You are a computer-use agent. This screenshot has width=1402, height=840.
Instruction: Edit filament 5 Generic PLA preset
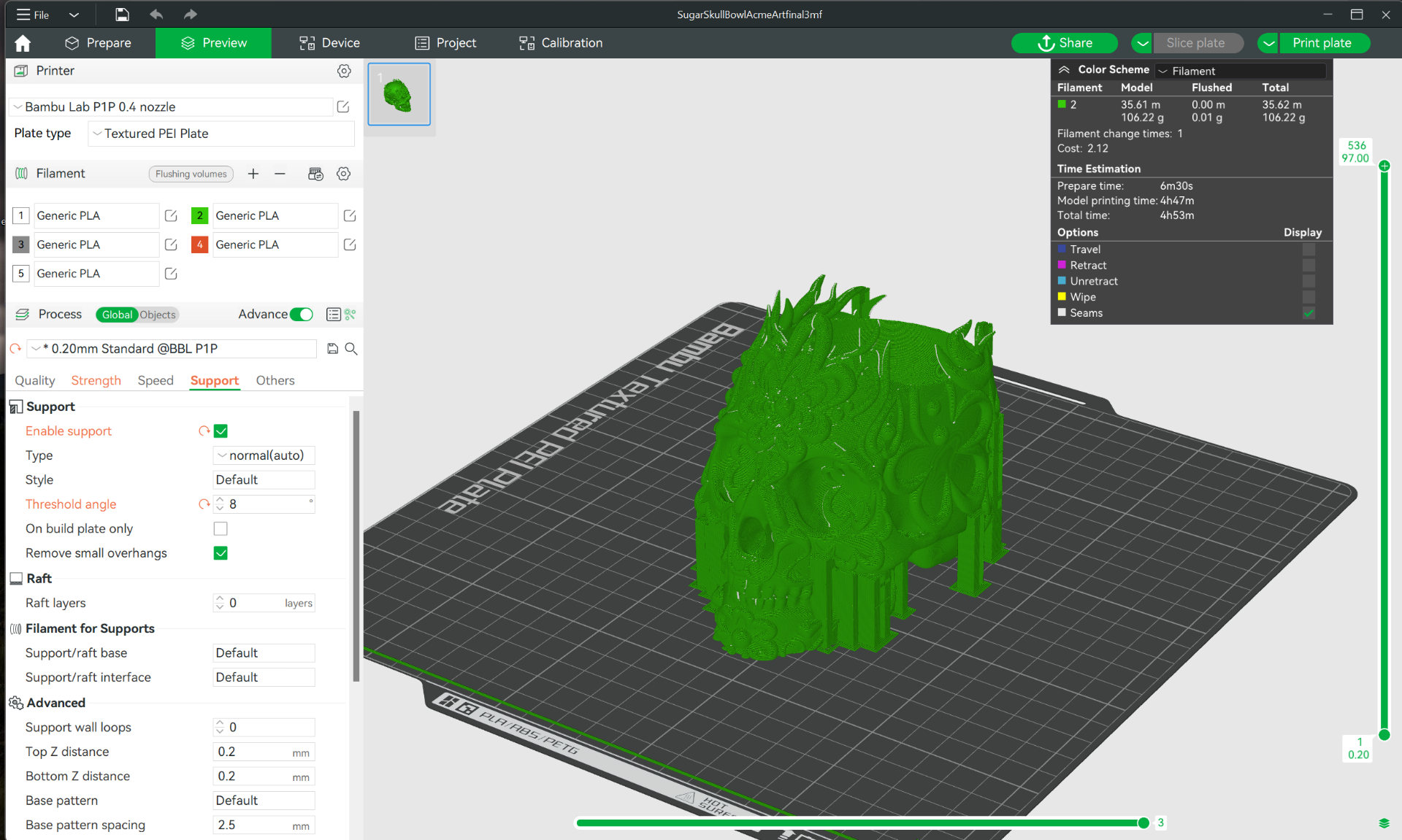coord(171,274)
